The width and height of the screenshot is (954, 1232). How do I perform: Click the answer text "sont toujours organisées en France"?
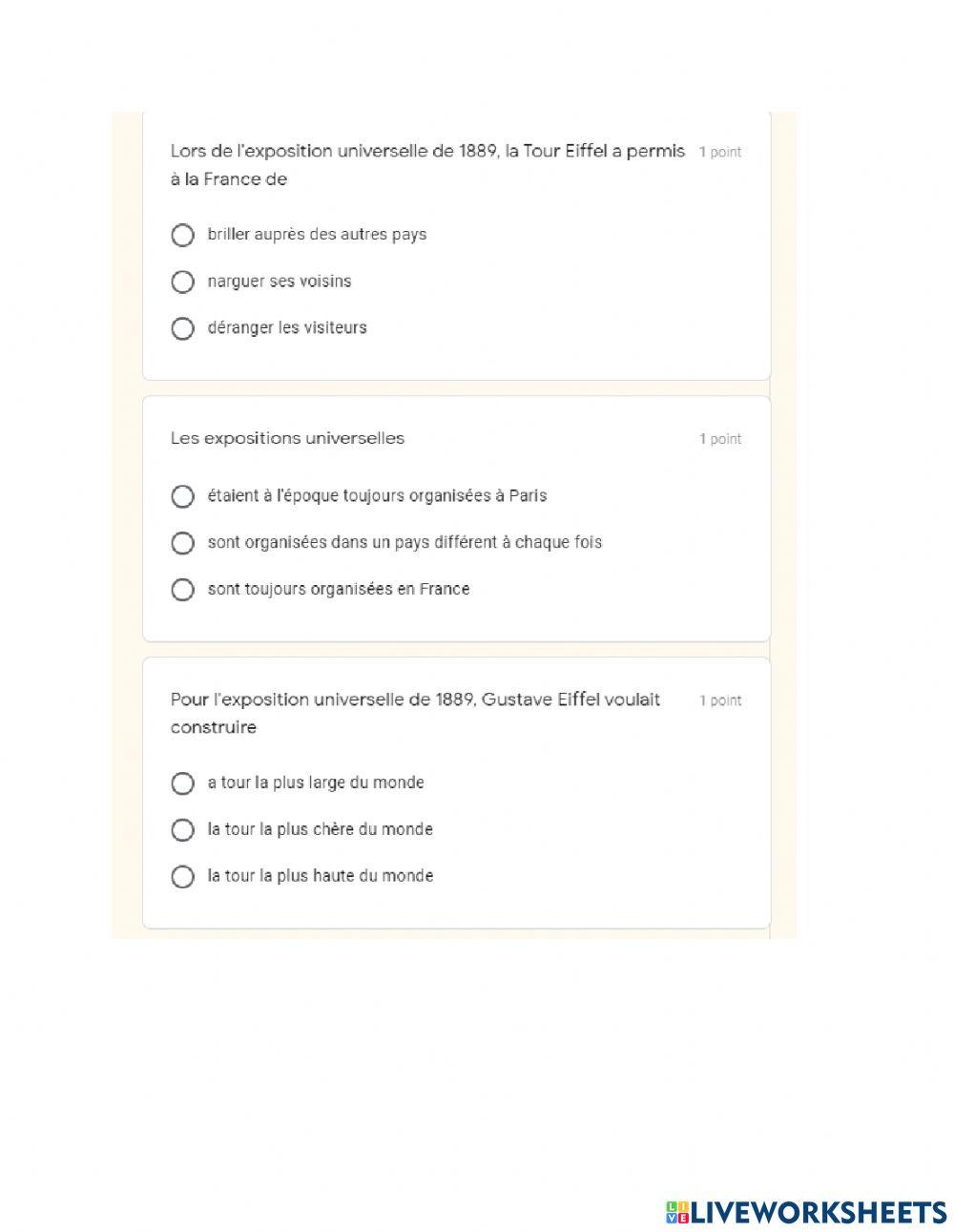coord(339,590)
